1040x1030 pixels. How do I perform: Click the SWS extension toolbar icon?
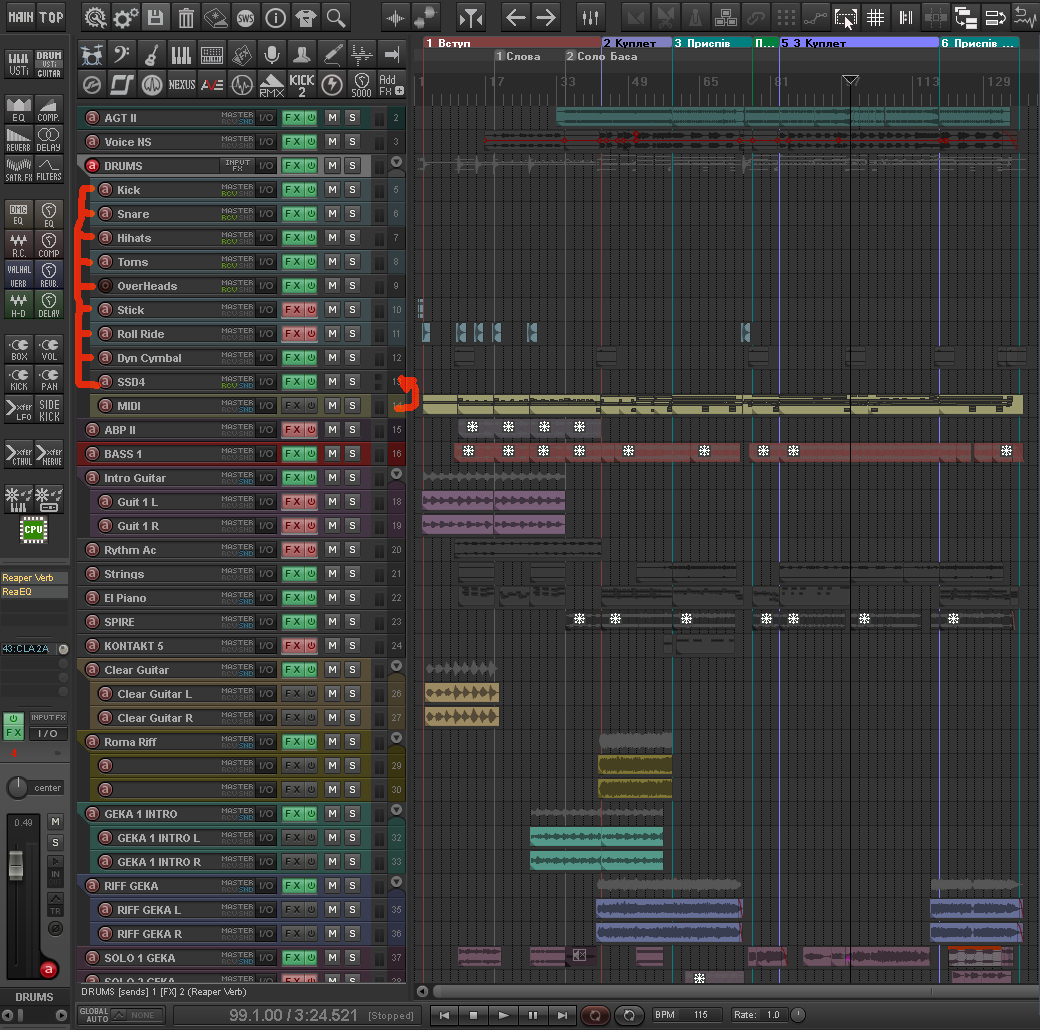coord(246,17)
